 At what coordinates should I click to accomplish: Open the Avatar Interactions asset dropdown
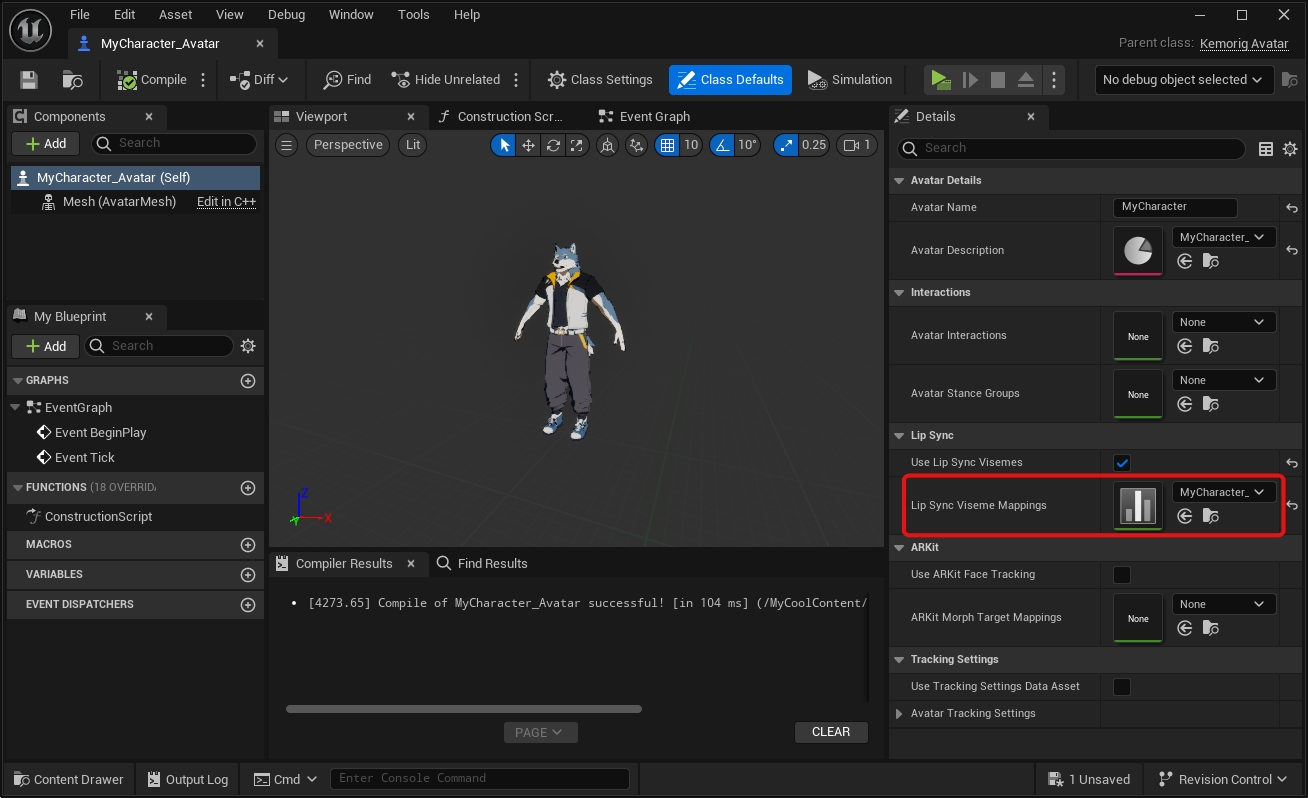[1223, 323]
